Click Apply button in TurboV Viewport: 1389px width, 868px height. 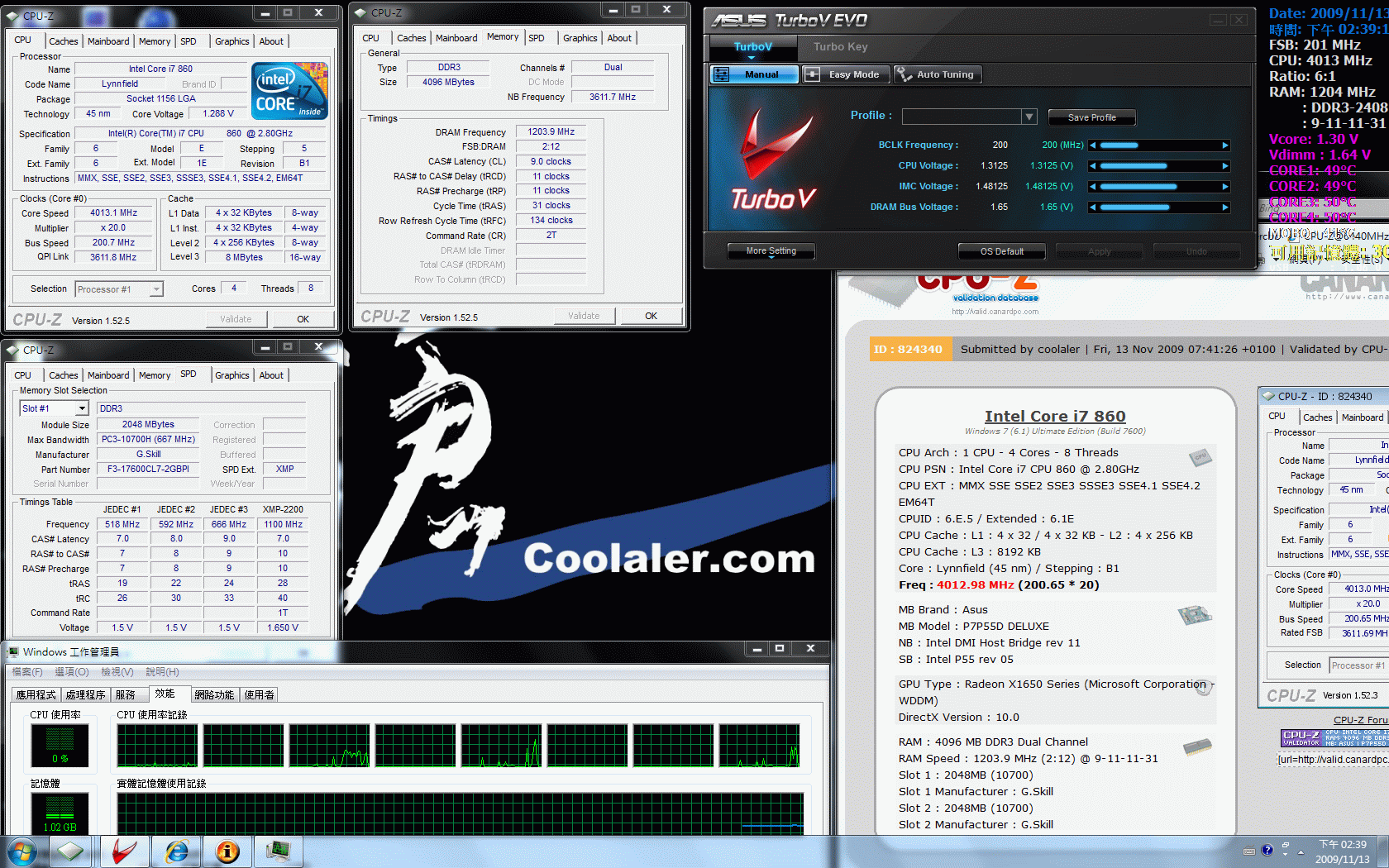tap(1099, 251)
